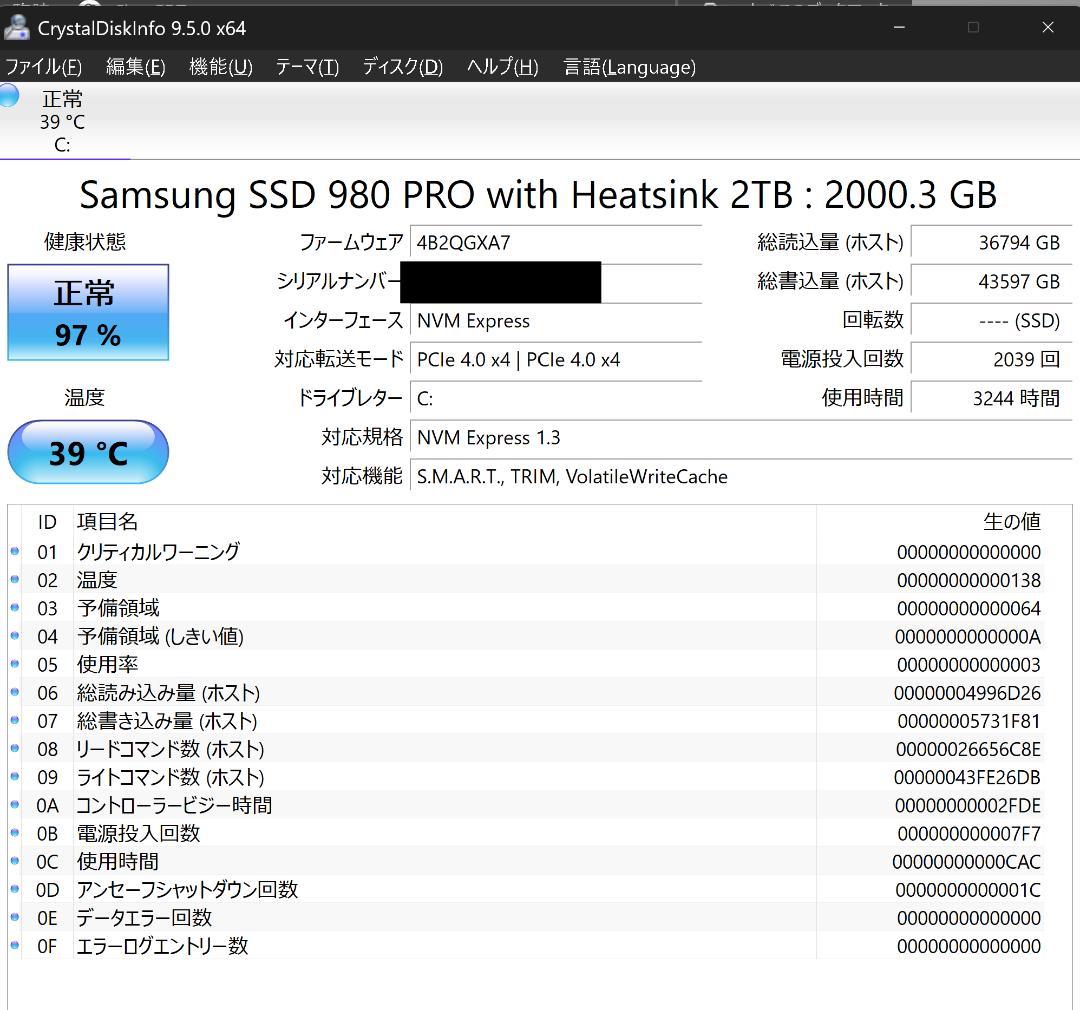Select the 温度 row in the SMART list
Viewport: 1080px width, 1010px height.
pos(400,579)
